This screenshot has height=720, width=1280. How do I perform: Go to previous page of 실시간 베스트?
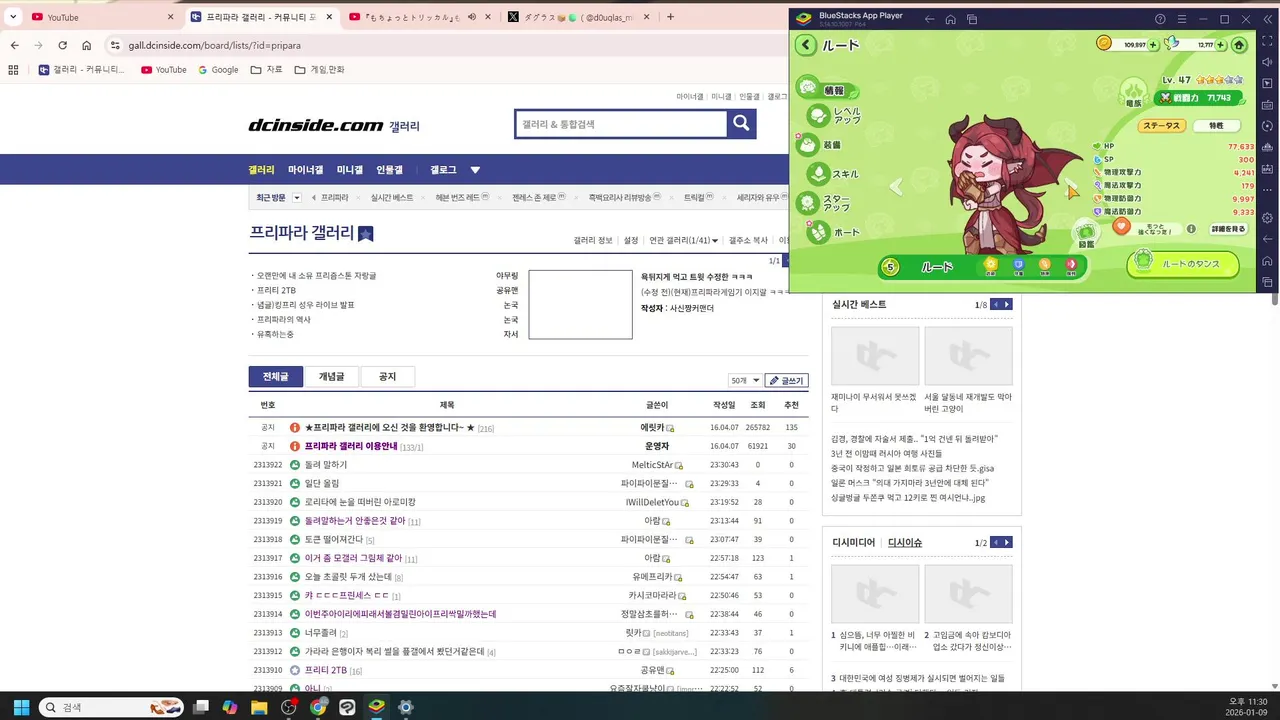[996, 304]
